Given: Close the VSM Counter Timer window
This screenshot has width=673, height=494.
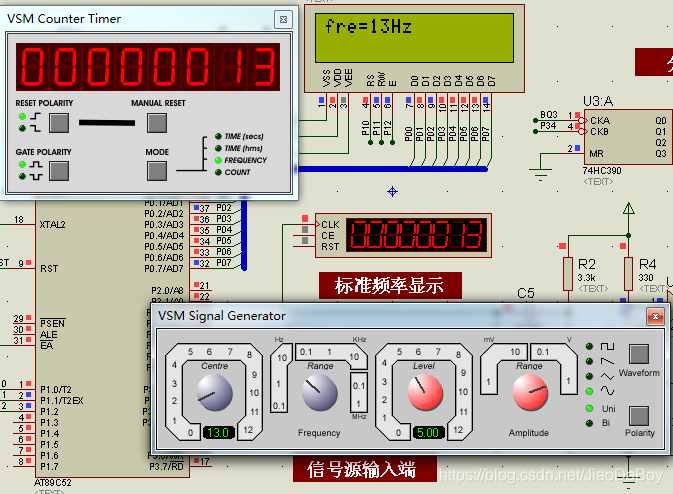Looking at the screenshot, I should point(284,19).
